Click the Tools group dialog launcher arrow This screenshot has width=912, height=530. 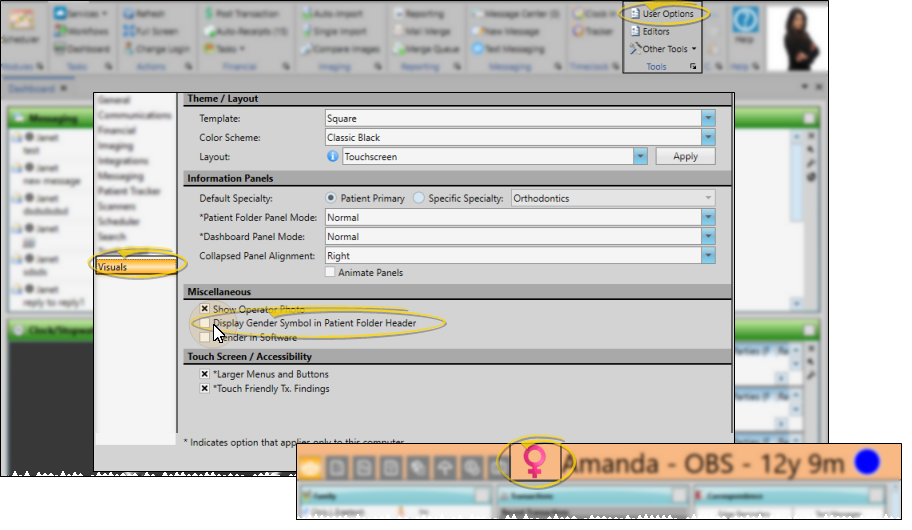click(x=694, y=67)
